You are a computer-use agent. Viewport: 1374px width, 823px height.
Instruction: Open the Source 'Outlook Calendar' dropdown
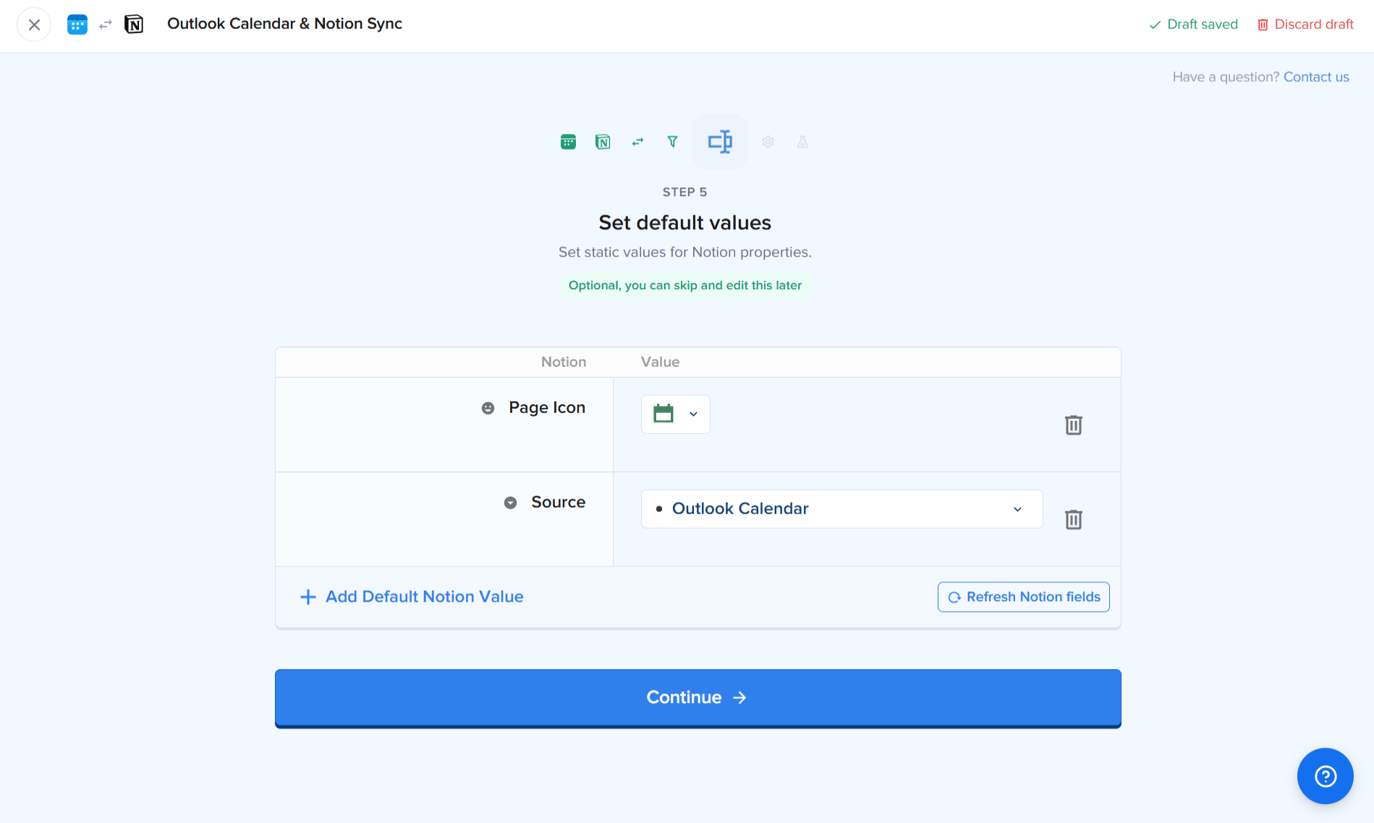[x=842, y=509]
